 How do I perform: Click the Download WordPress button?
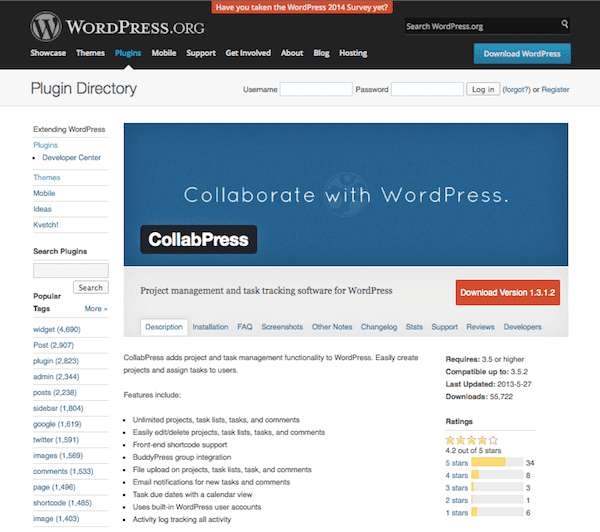522,54
